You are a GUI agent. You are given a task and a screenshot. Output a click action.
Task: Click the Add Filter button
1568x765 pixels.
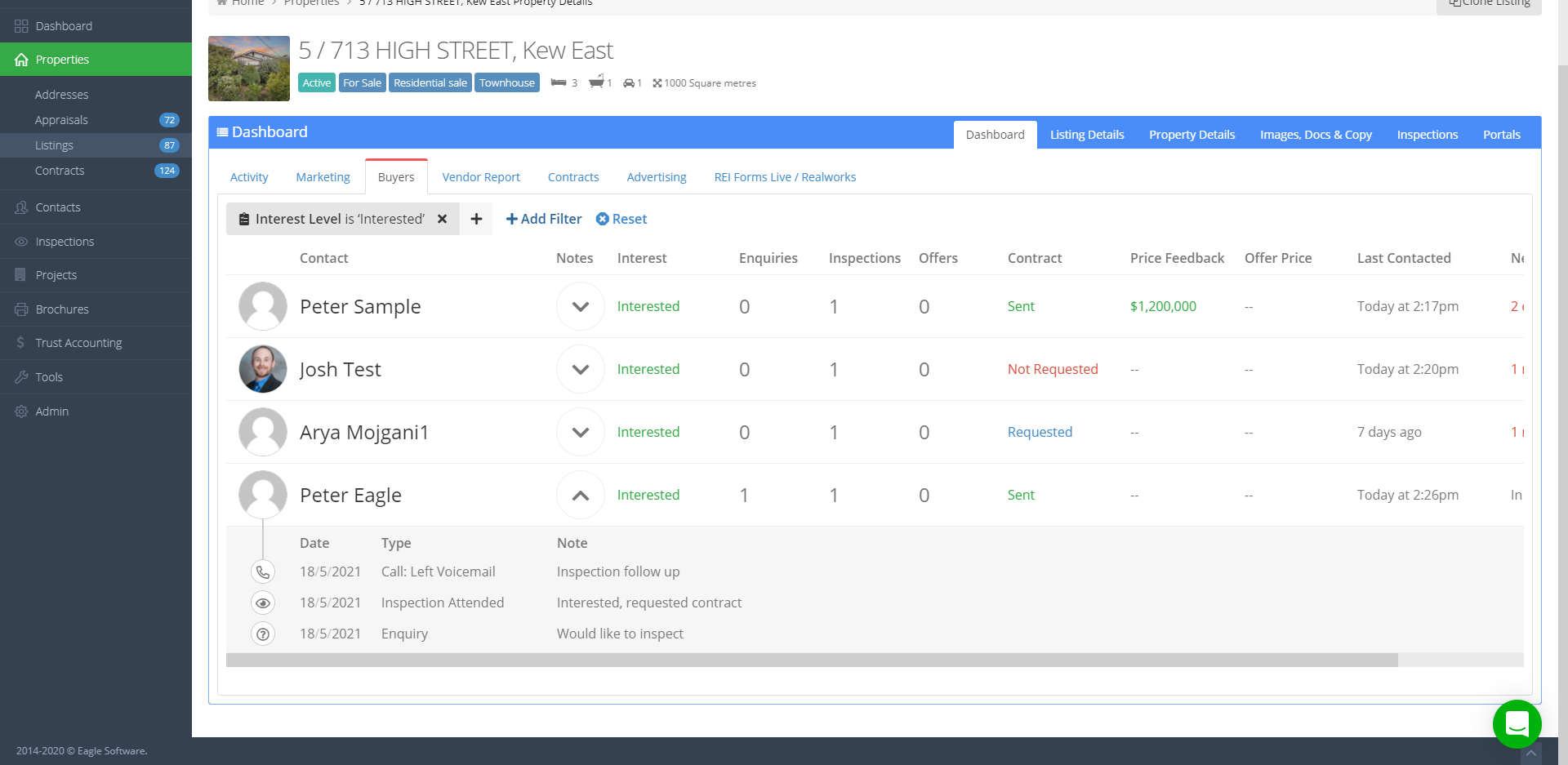point(544,219)
